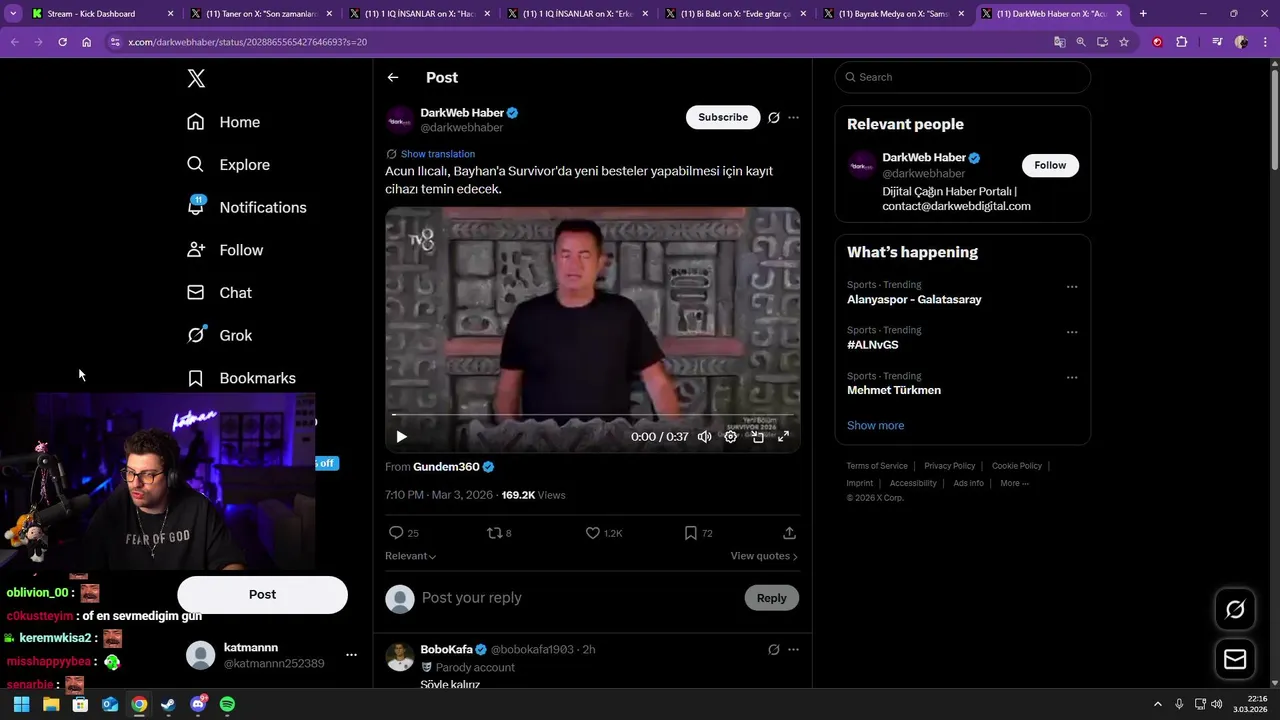Open the floating messages button
Viewport: 1280px width, 720px height.
point(1235,659)
